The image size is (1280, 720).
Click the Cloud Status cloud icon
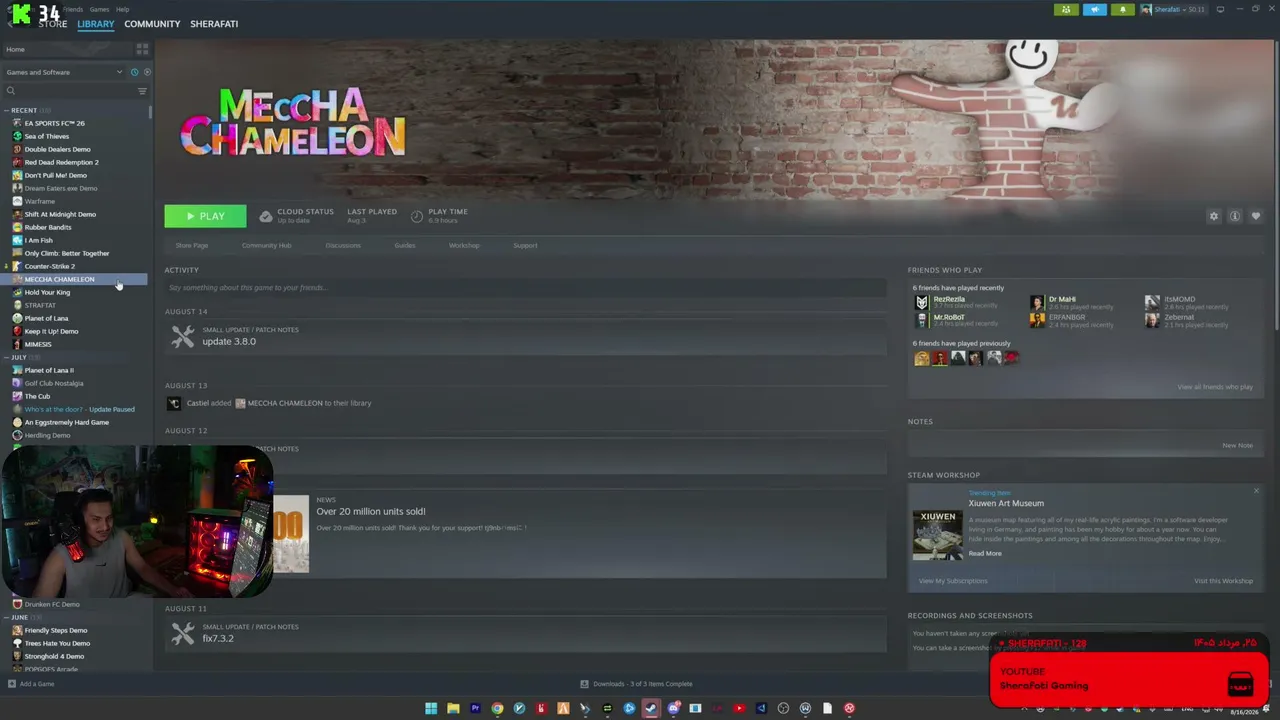click(x=266, y=216)
